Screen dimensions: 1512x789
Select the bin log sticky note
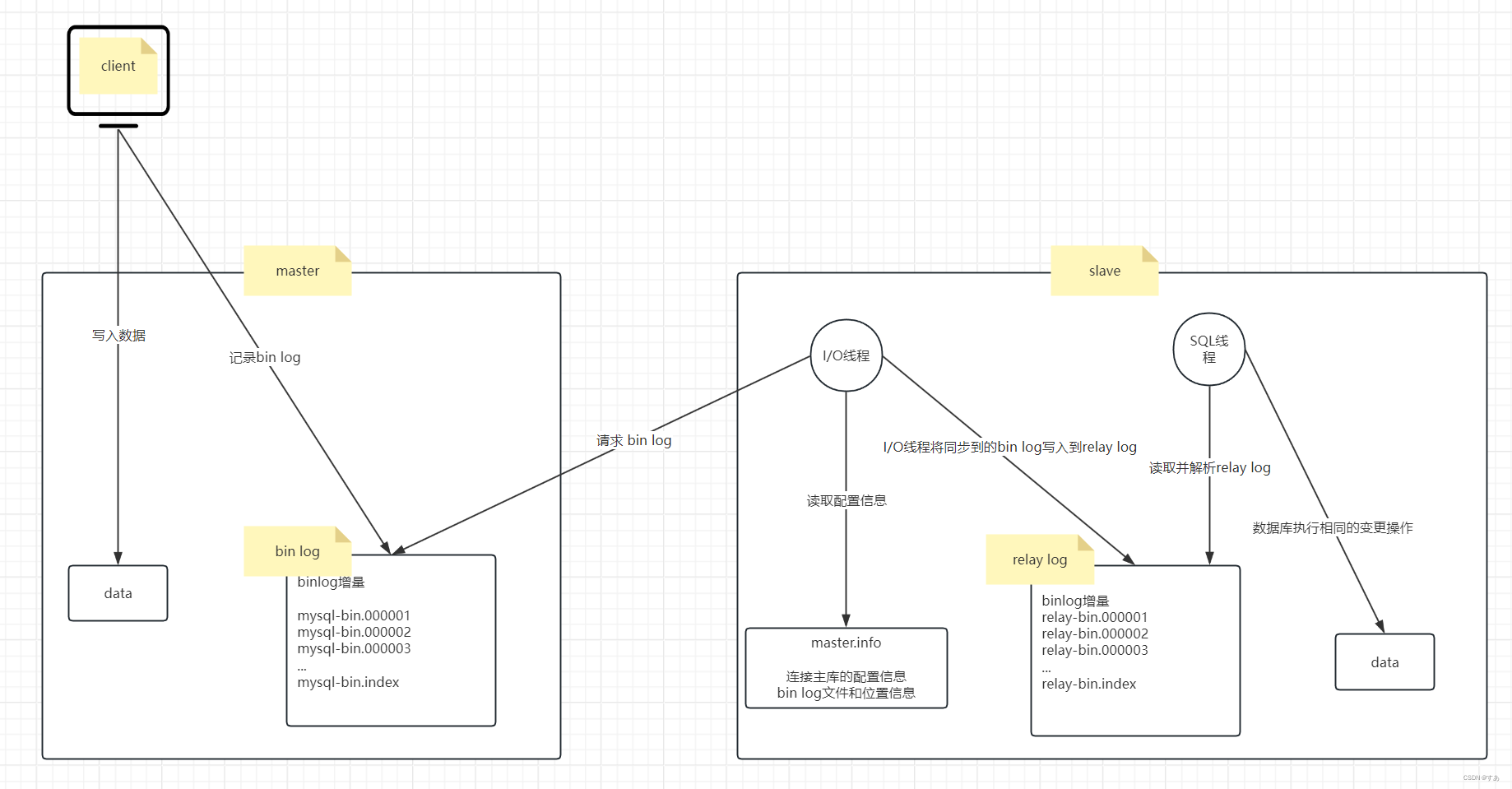[x=298, y=551]
